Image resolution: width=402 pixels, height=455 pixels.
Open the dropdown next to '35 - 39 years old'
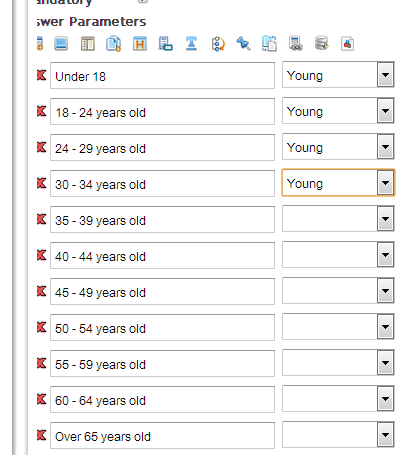386,219
